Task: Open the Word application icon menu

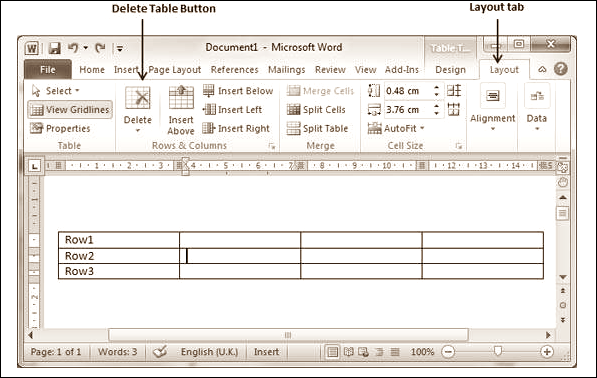Action: point(32,48)
